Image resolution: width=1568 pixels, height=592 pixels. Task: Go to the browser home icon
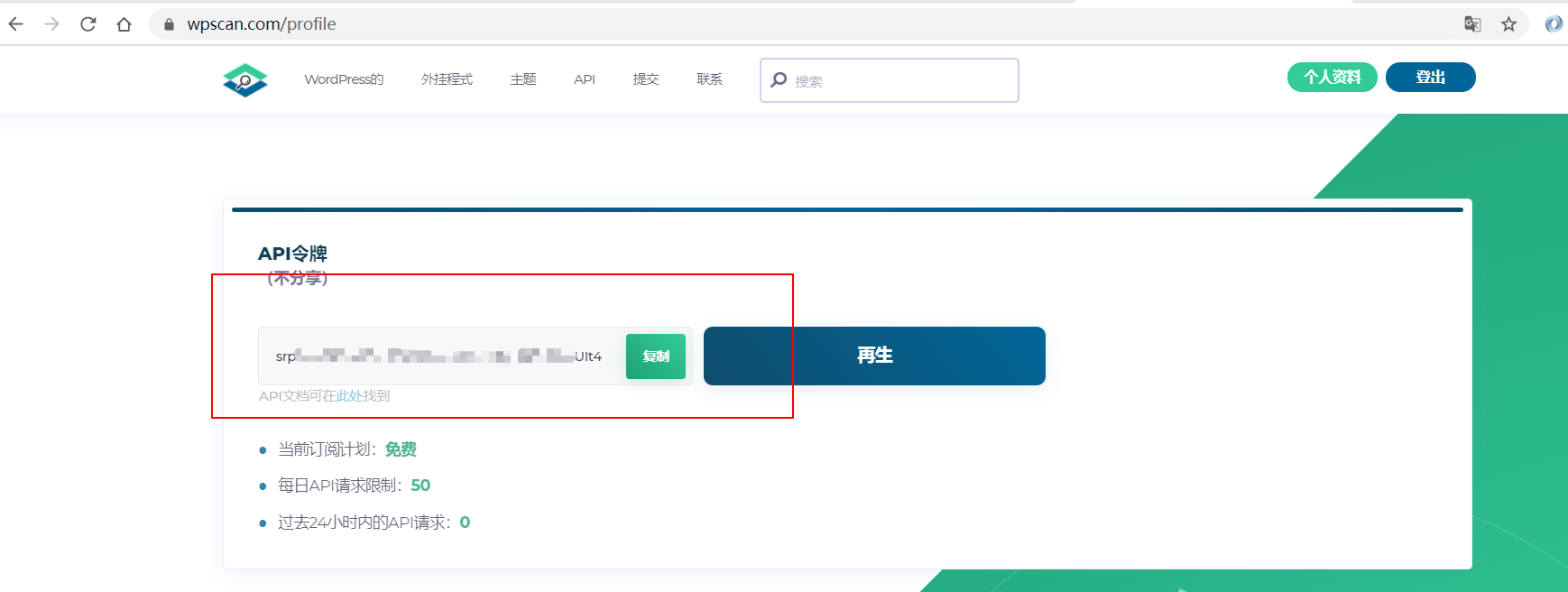[125, 24]
